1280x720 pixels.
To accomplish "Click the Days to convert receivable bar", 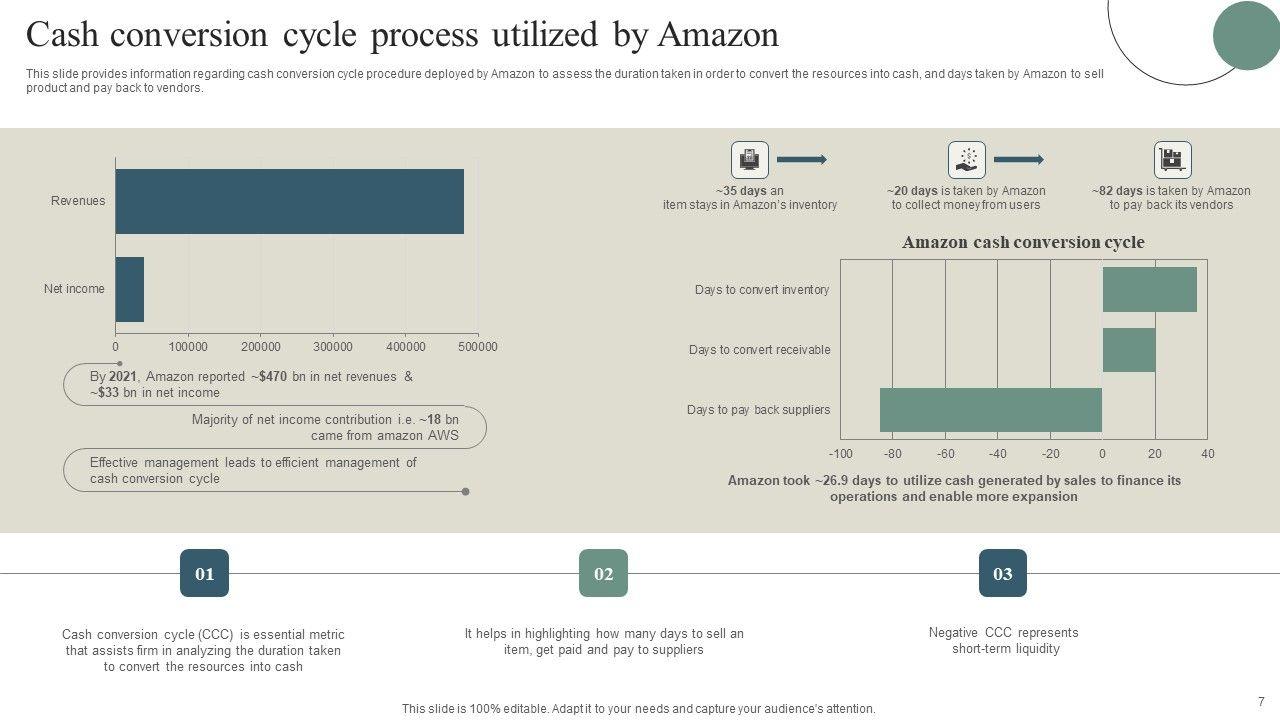I will pyautogui.click(x=1128, y=350).
